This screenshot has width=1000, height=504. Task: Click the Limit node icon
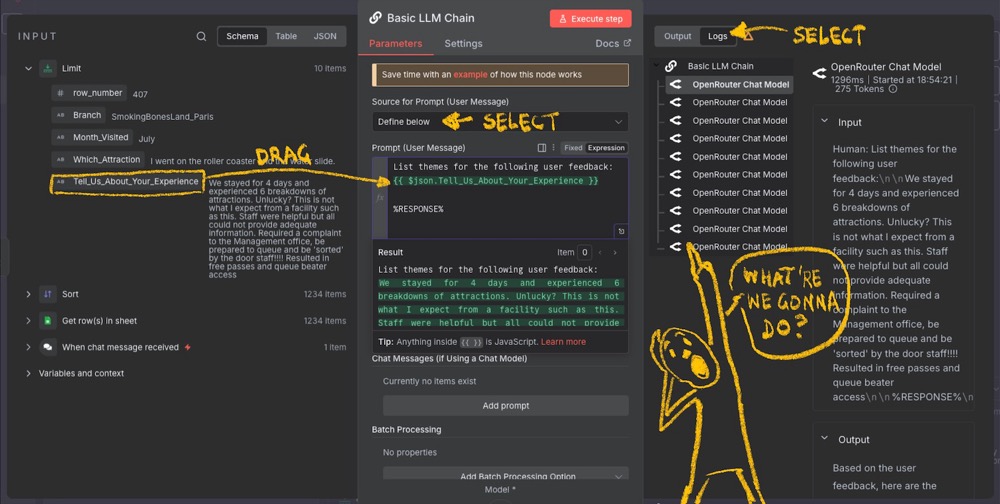click(x=47, y=69)
